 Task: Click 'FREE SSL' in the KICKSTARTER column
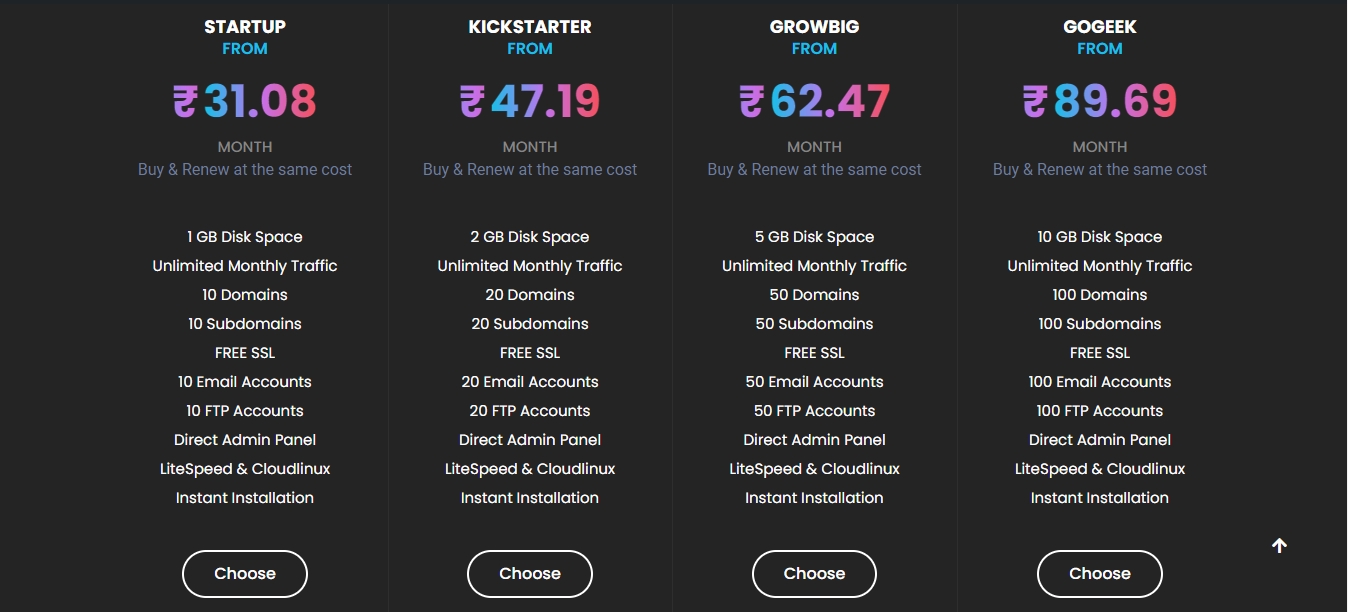pos(530,353)
